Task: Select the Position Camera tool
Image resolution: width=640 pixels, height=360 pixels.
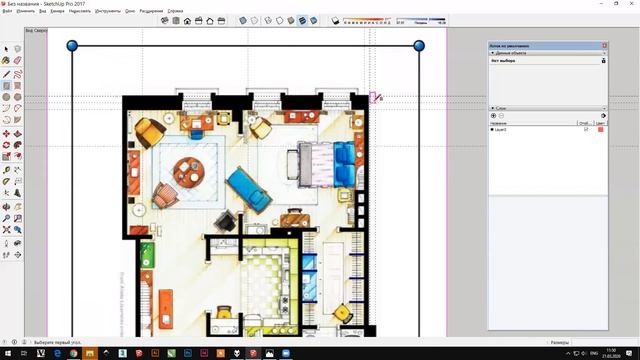Action: tap(6, 244)
